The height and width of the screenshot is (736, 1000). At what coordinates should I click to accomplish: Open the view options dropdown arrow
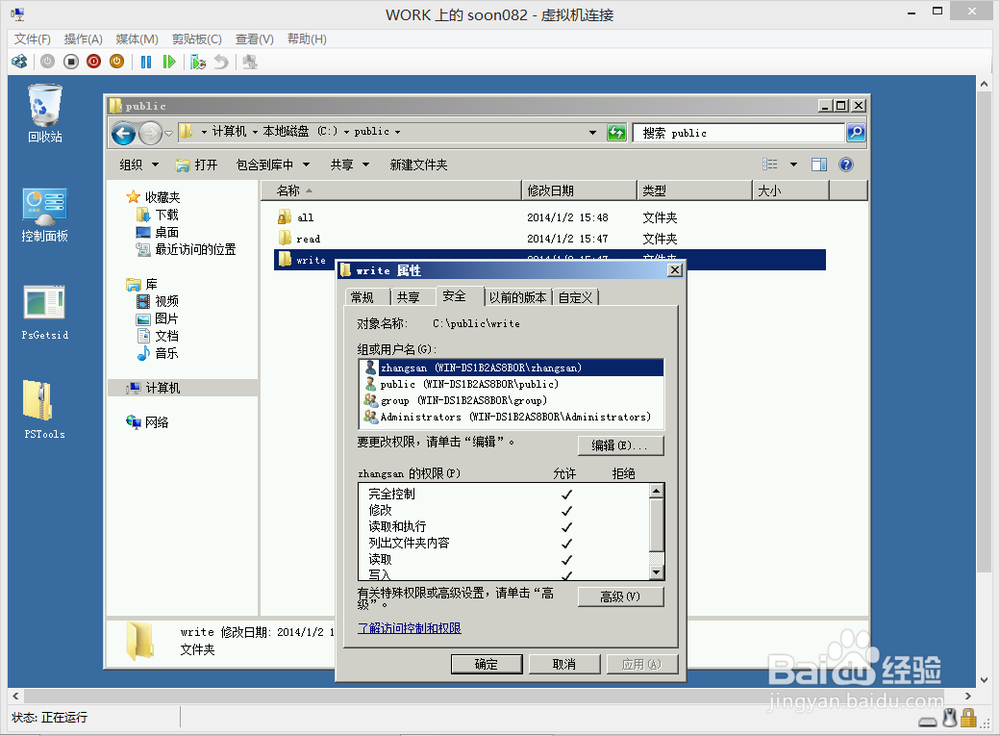[x=793, y=165]
